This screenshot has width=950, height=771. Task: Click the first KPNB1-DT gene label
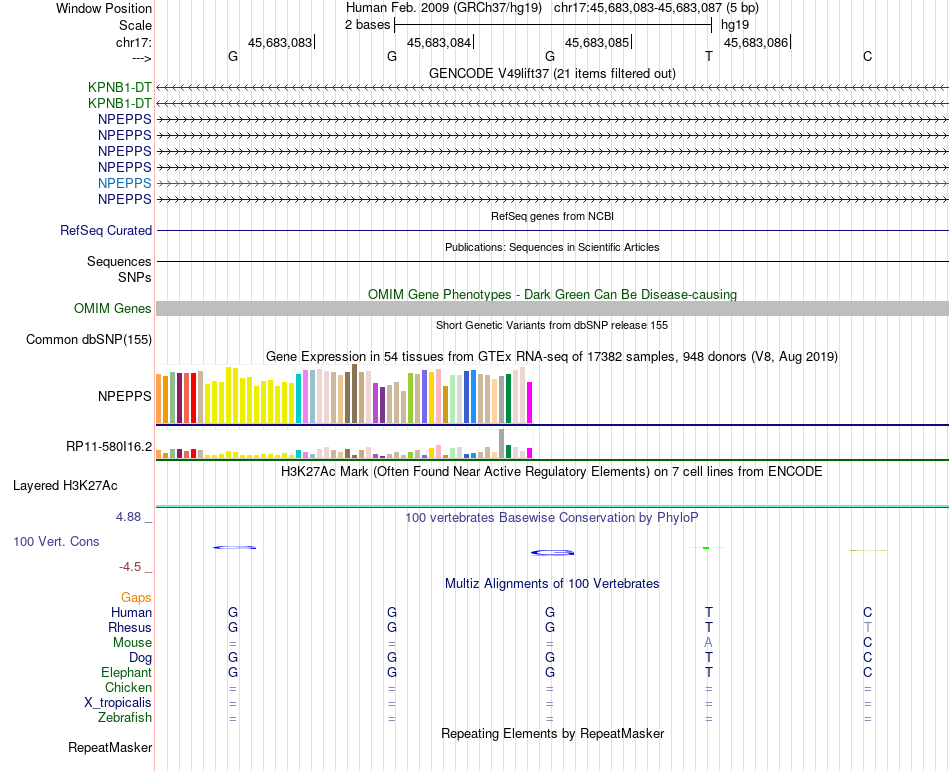[119, 87]
